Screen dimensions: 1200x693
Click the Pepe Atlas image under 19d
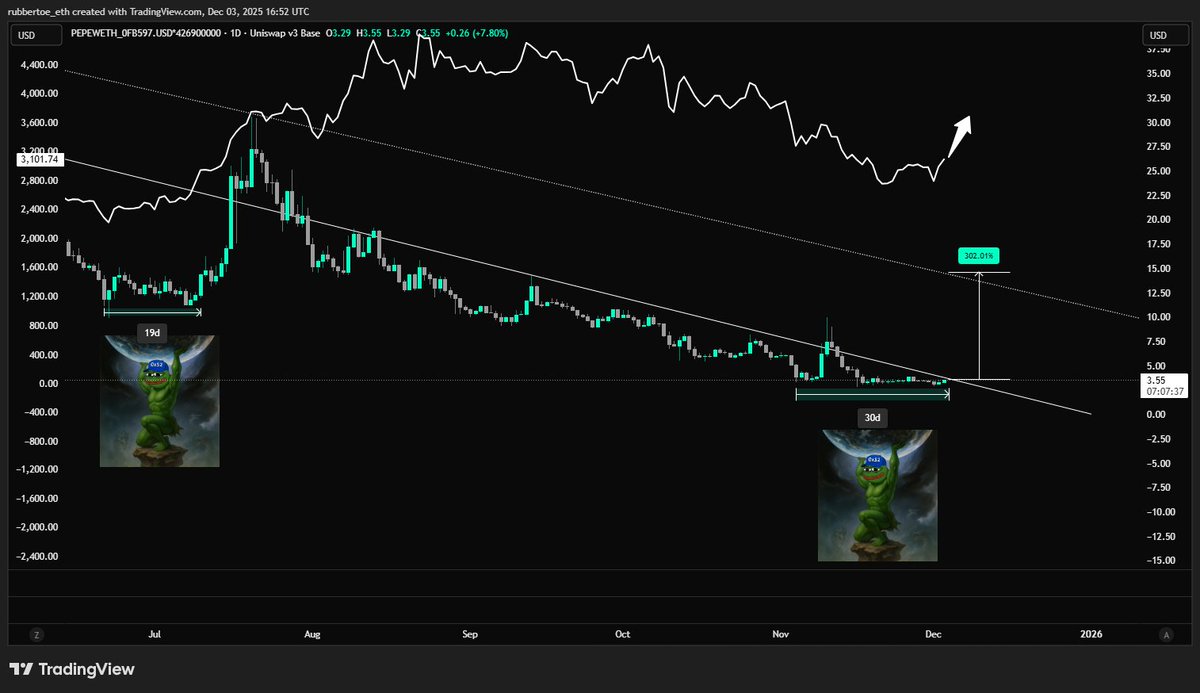tap(159, 401)
